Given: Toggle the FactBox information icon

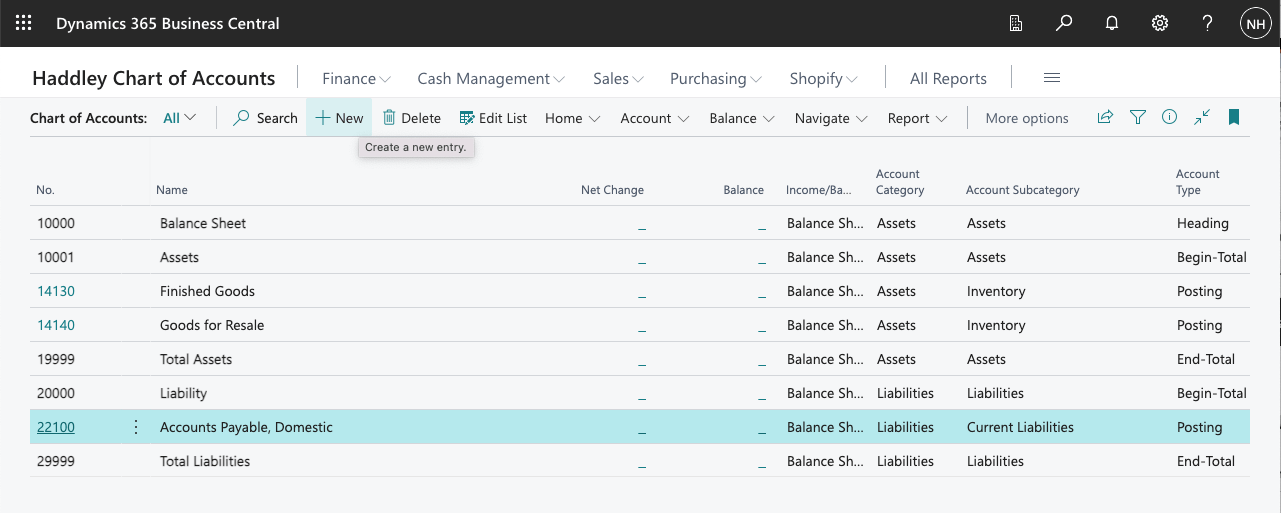Looking at the screenshot, I should 1169,118.
